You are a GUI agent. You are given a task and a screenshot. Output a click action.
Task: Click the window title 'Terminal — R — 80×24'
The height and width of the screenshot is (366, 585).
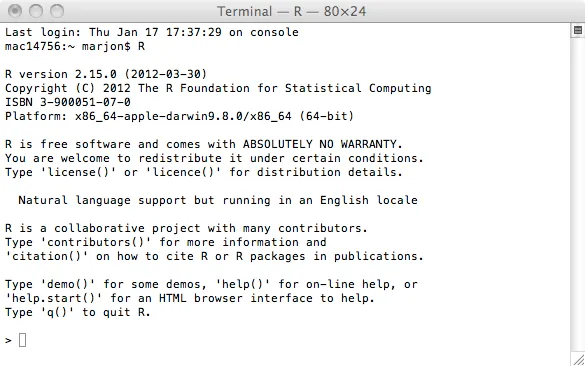pyautogui.click(x=291, y=11)
